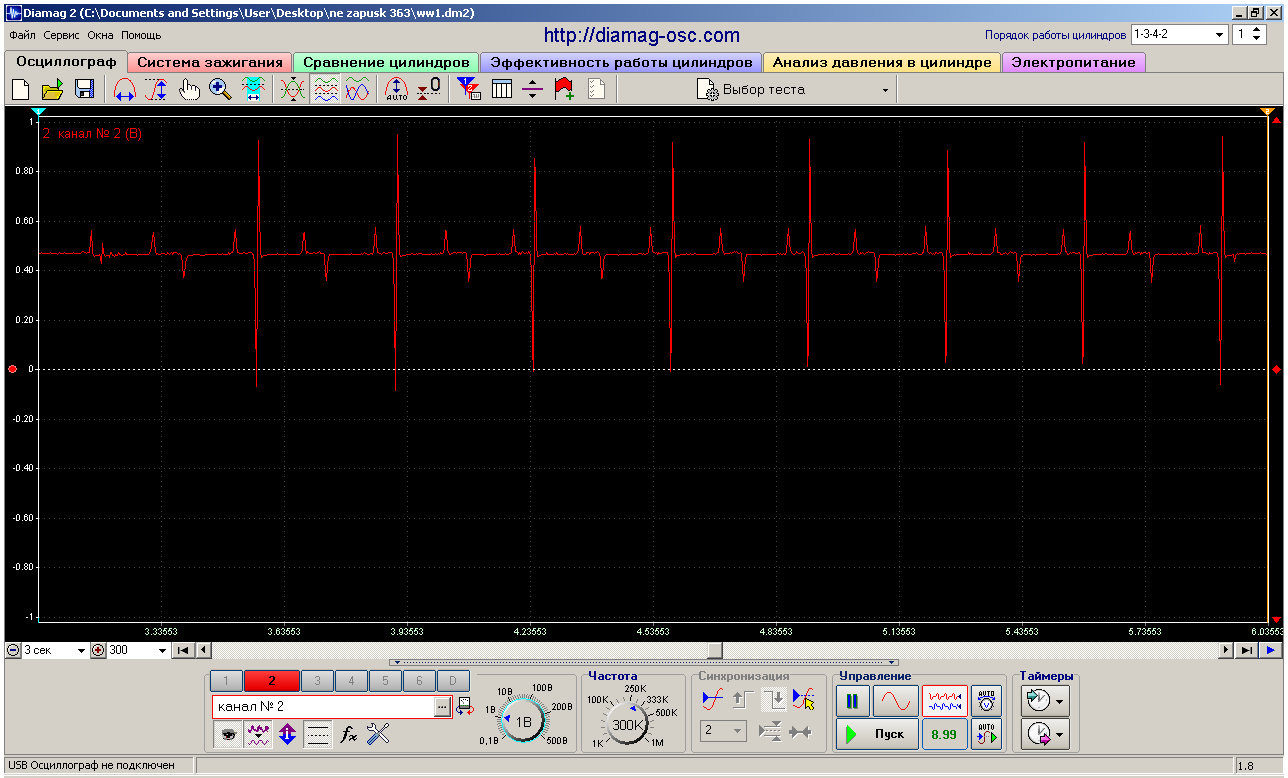Screen dimensions: 1288x778
Task: Click the overlay channels waveform icon
Action: 293,89
